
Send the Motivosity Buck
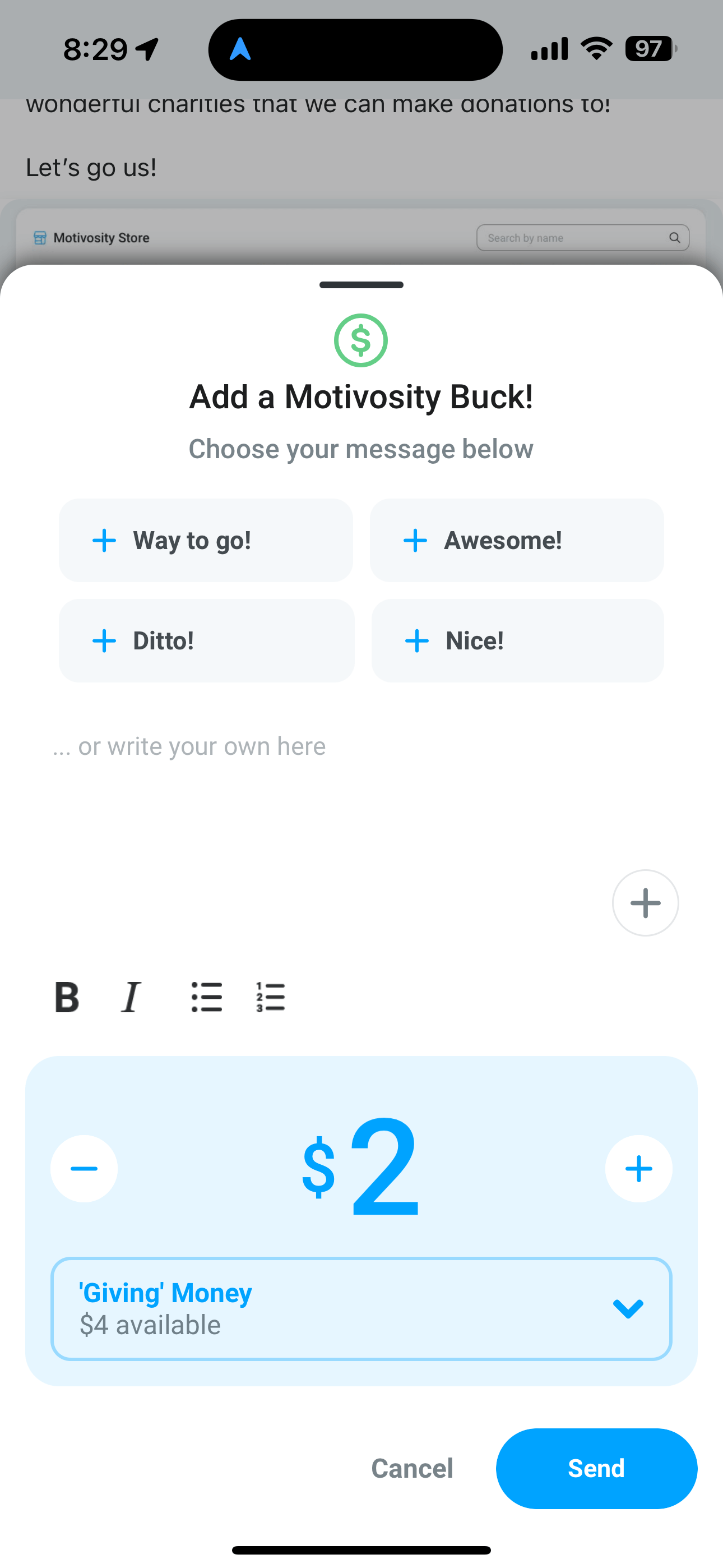(x=596, y=1468)
